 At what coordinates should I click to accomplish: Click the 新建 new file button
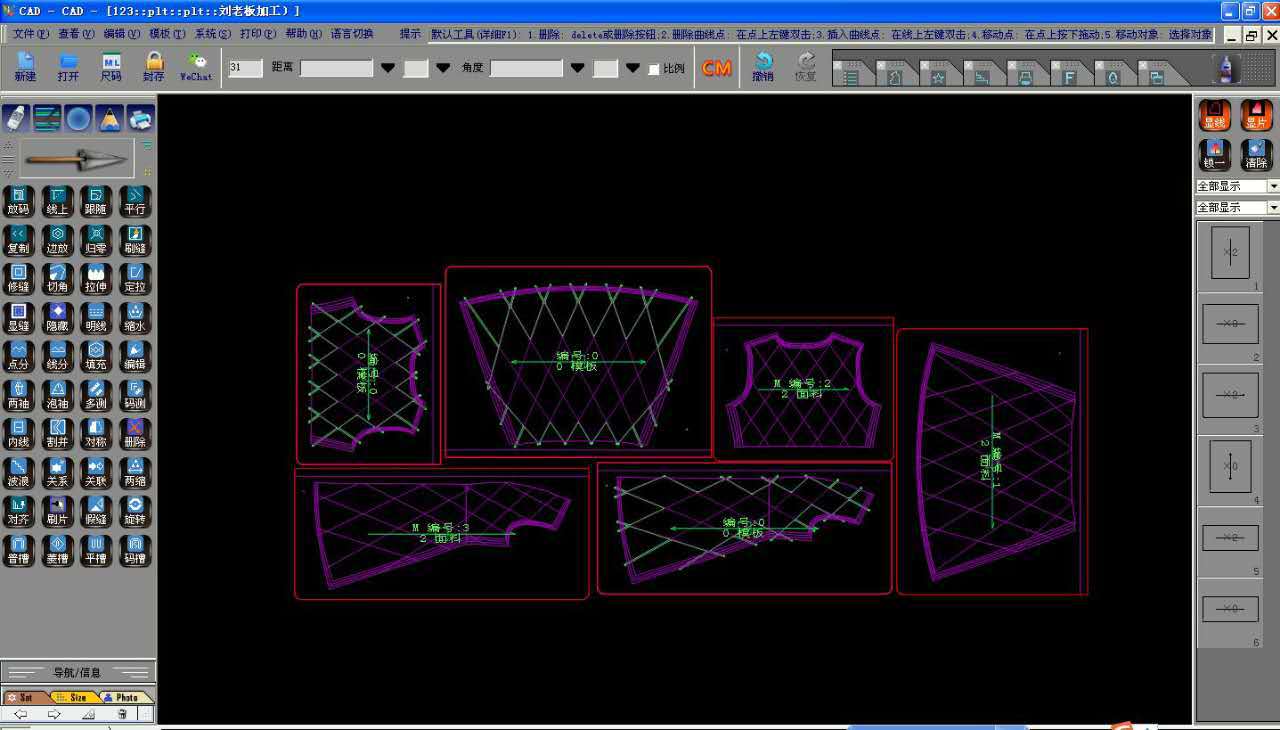point(25,67)
